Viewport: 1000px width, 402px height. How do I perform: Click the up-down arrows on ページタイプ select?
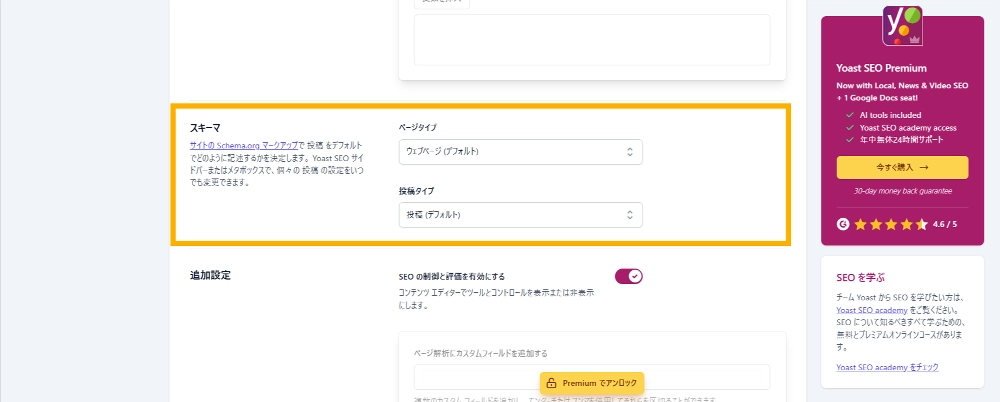point(629,152)
